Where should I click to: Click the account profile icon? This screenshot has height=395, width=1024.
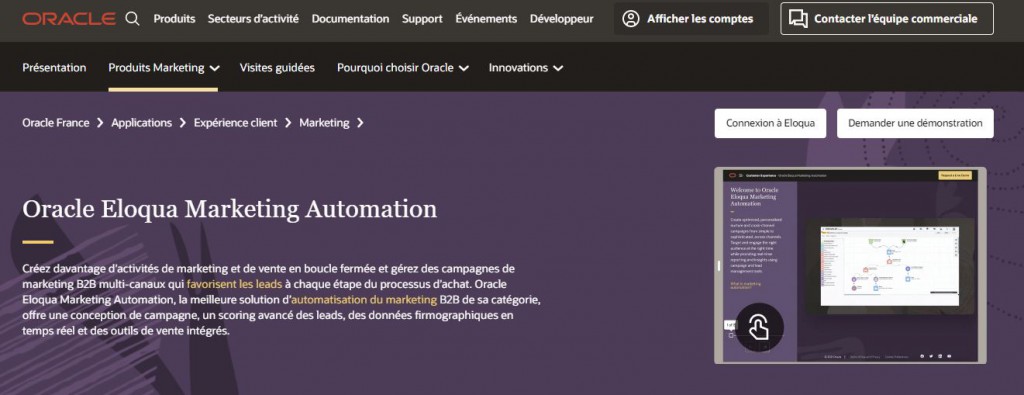(631, 19)
